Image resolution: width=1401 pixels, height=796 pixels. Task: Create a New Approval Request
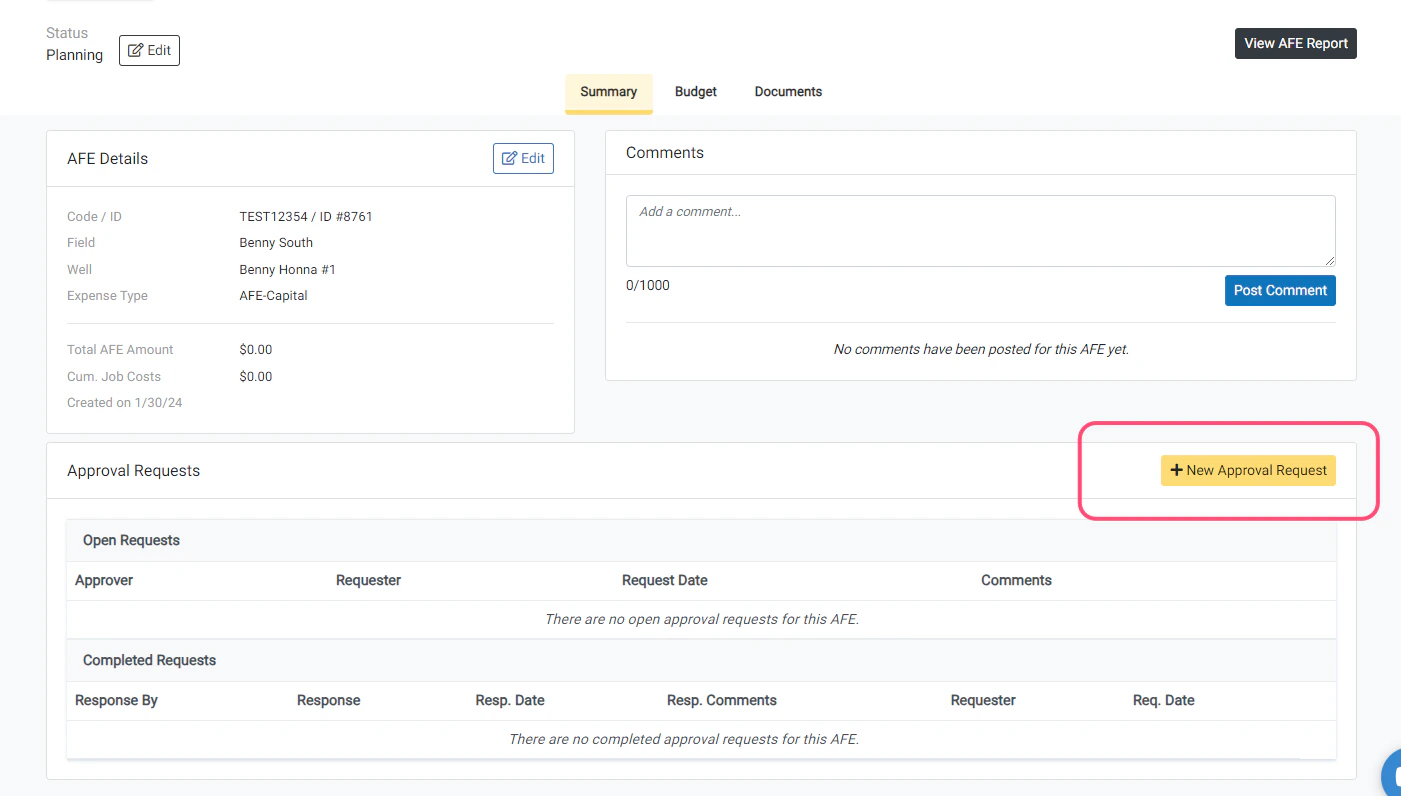coord(1248,470)
